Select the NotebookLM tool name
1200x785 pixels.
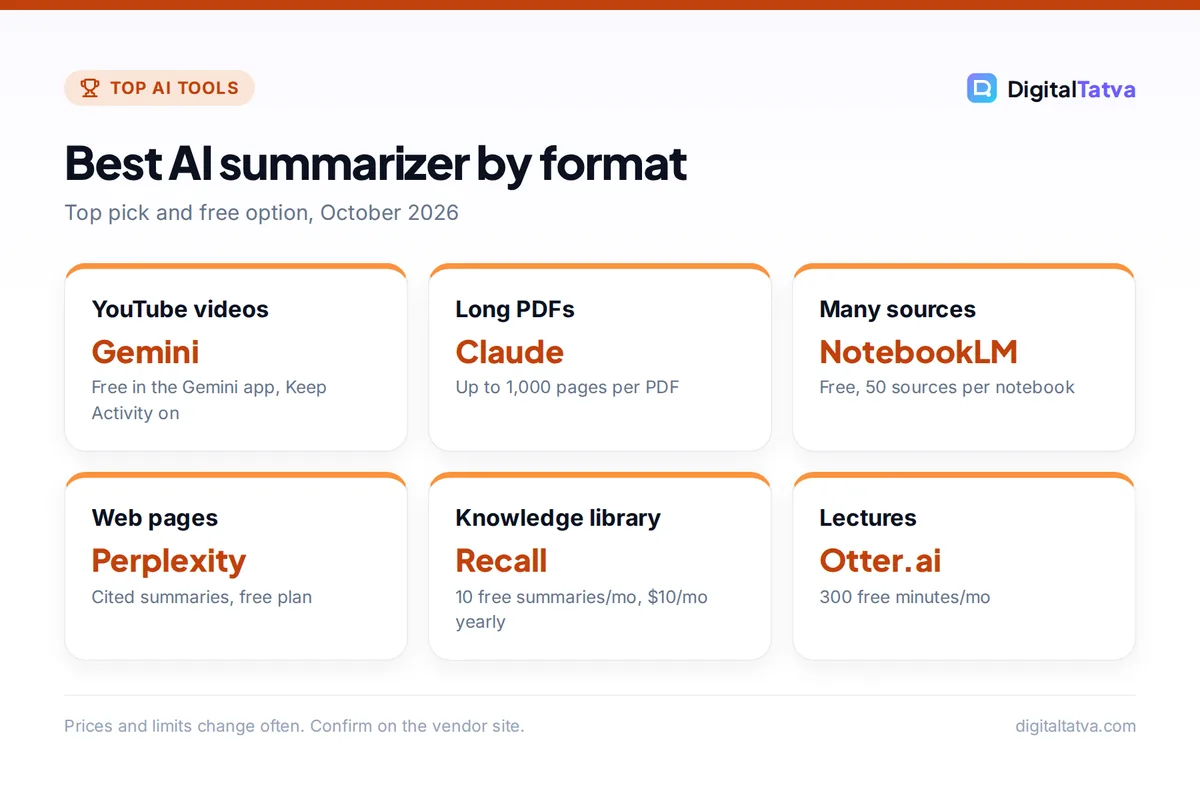[918, 352]
